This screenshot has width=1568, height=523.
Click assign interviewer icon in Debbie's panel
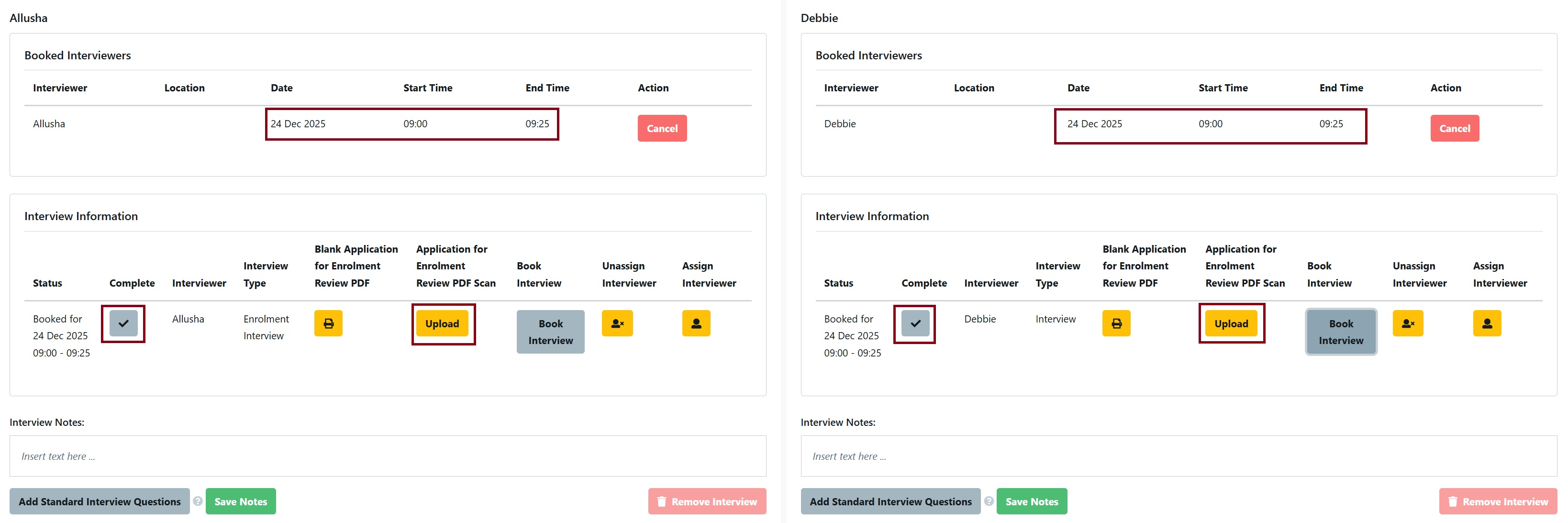point(1487,323)
